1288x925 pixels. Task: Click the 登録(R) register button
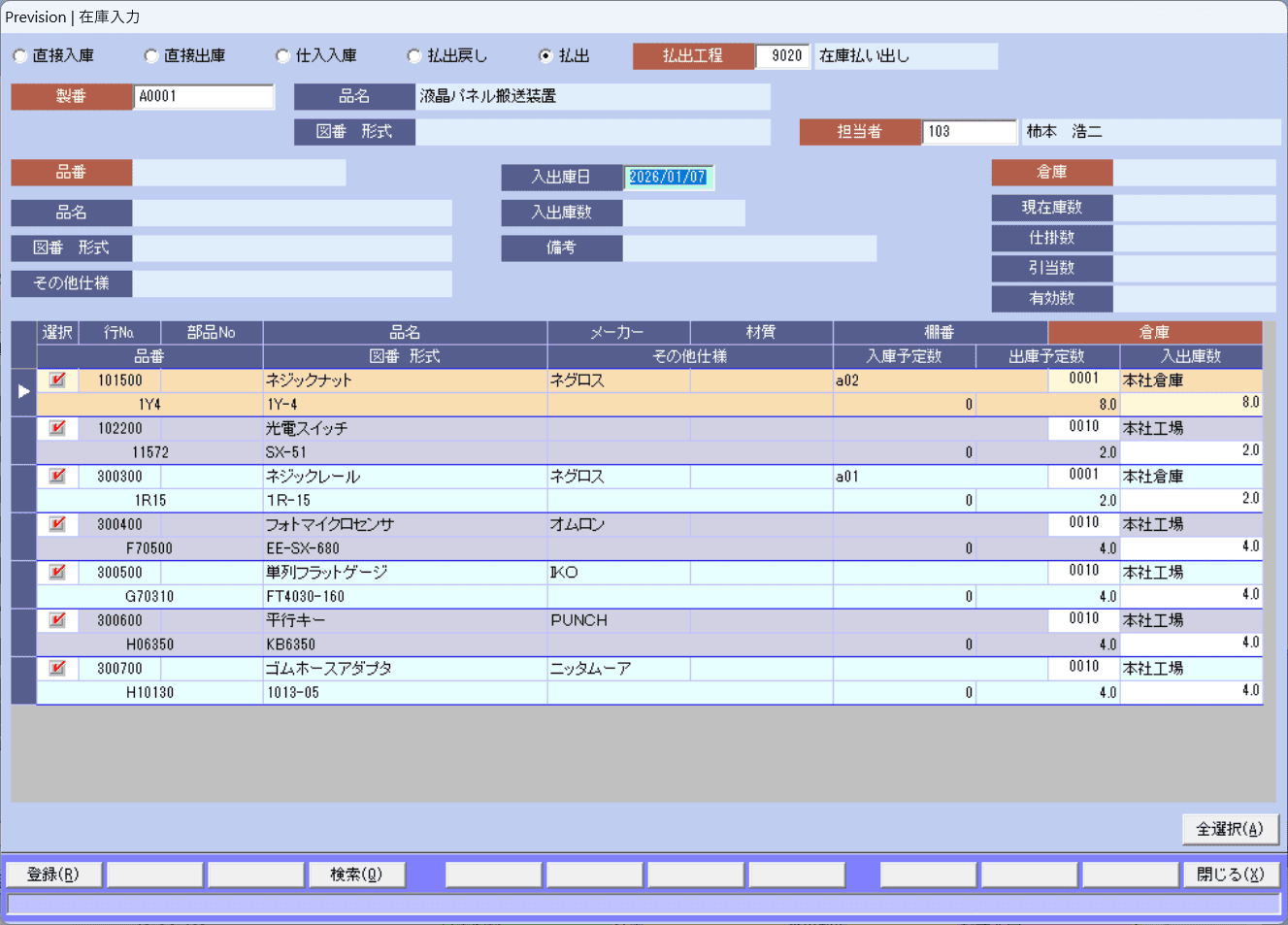pyautogui.click(x=53, y=875)
